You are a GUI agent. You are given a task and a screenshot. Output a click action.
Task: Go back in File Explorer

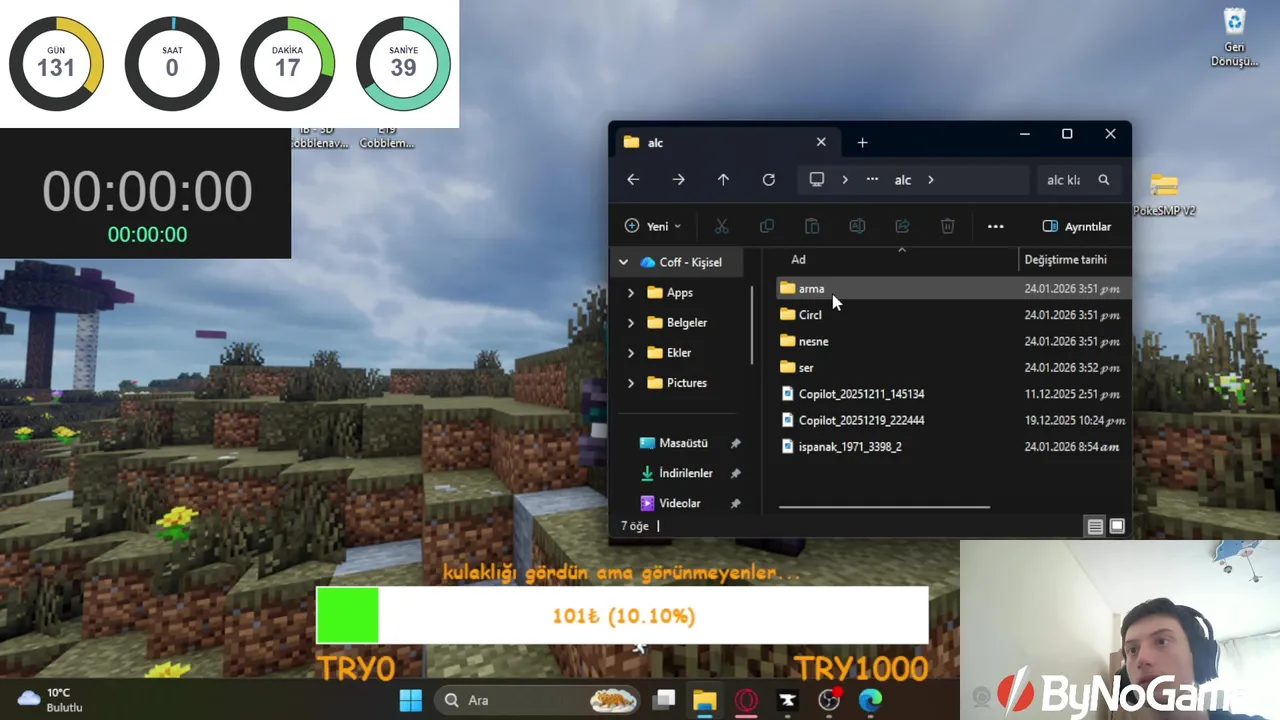point(633,180)
